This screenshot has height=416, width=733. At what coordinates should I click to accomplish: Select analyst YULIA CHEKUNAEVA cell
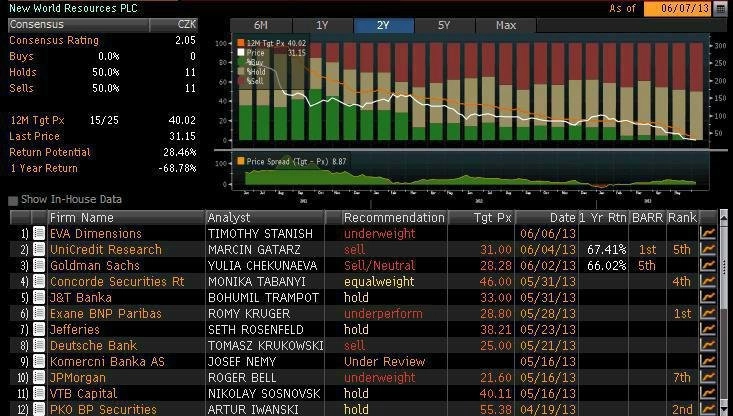tap(265, 265)
